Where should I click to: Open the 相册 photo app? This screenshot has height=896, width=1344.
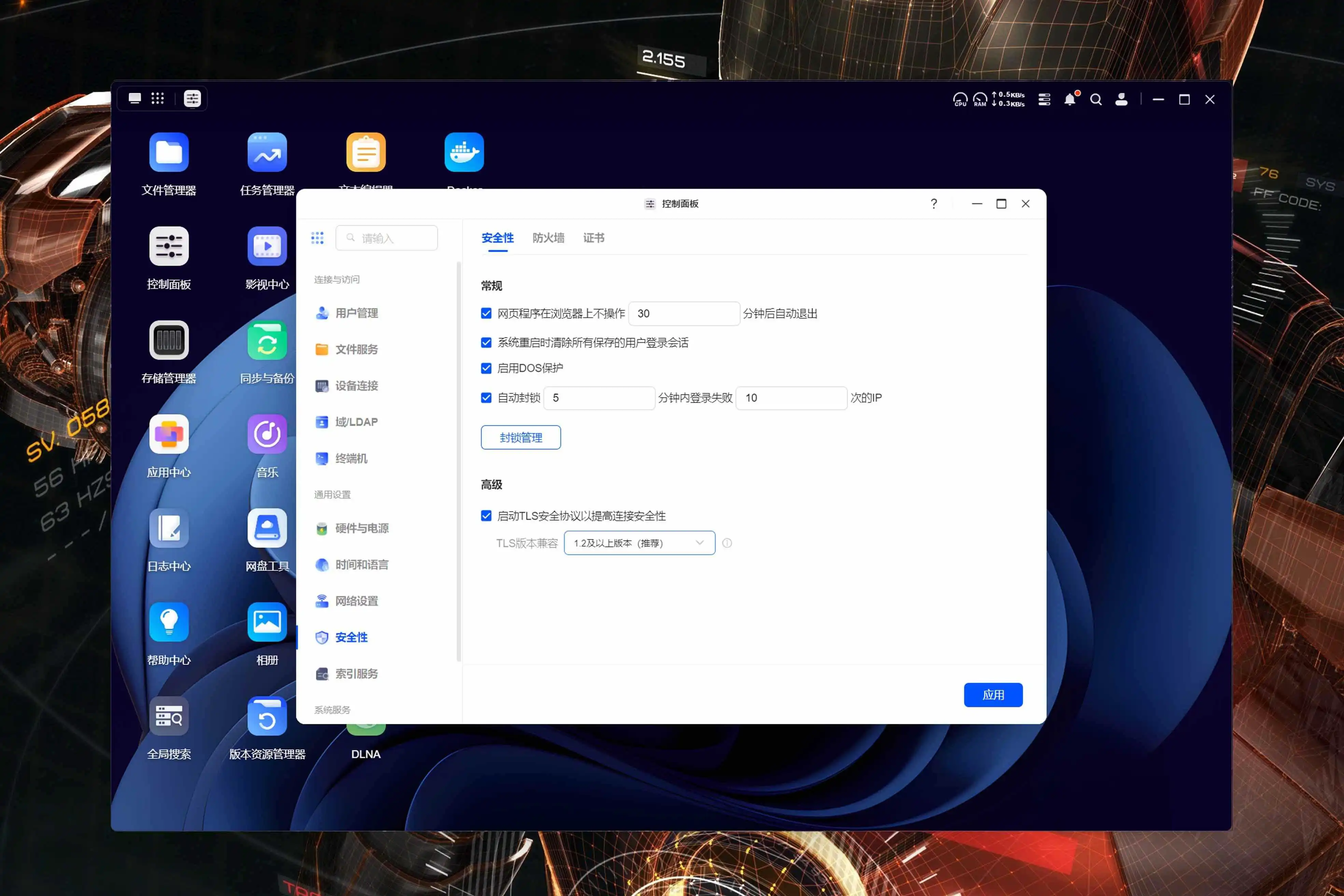pos(267,622)
